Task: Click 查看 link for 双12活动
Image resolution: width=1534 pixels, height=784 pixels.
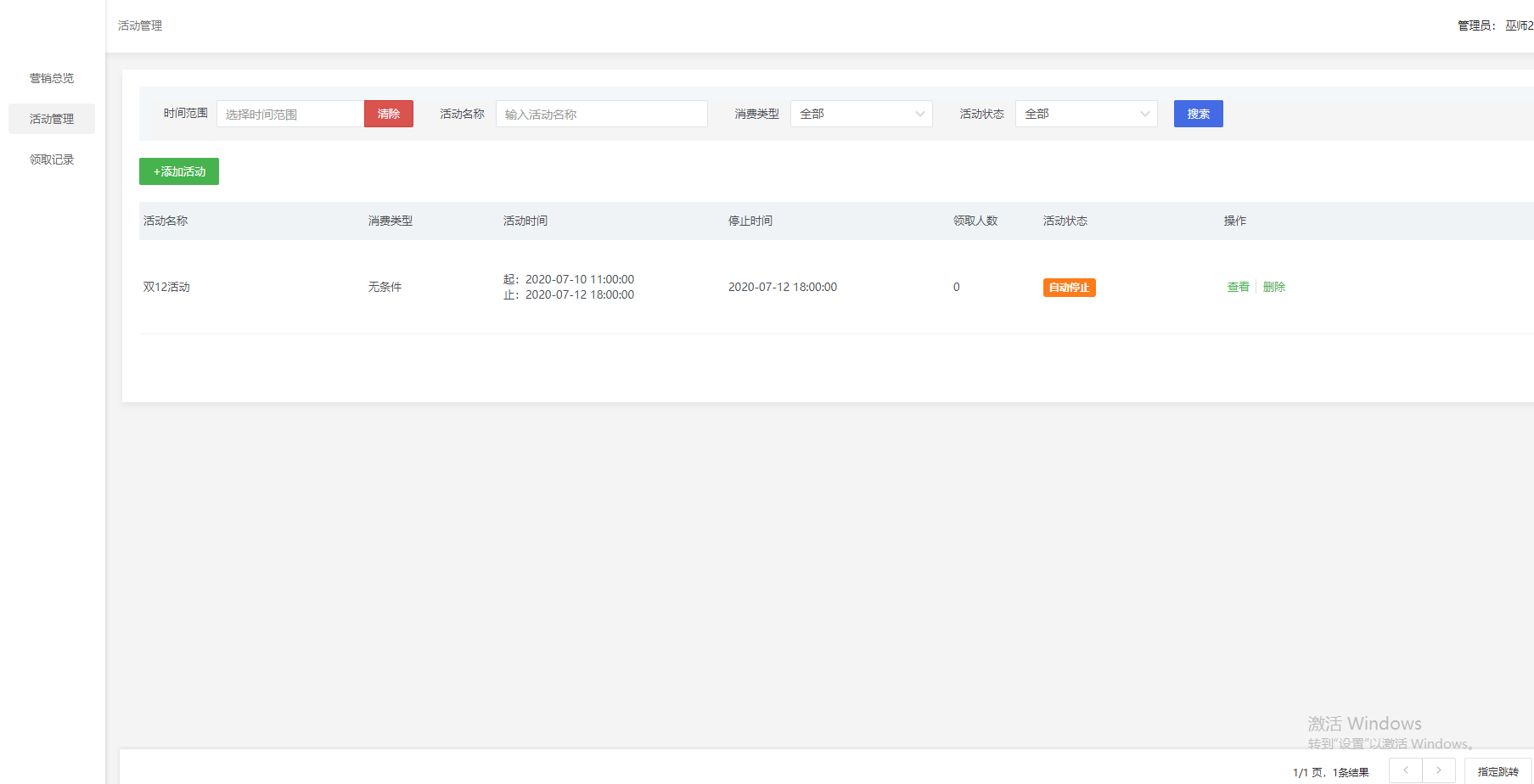Action: click(x=1238, y=287)
